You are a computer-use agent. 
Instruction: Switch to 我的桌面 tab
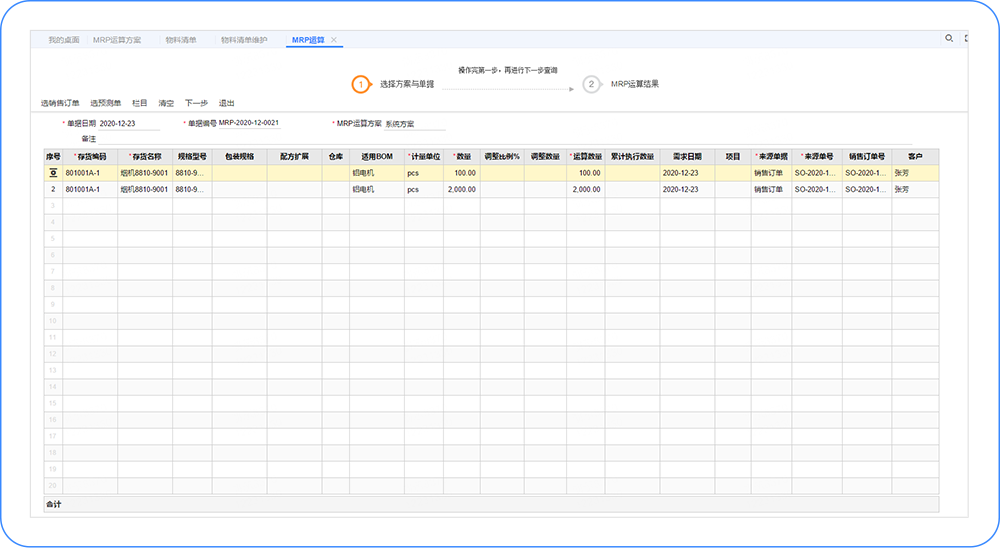pyautogui.click(x=64, y=40)
